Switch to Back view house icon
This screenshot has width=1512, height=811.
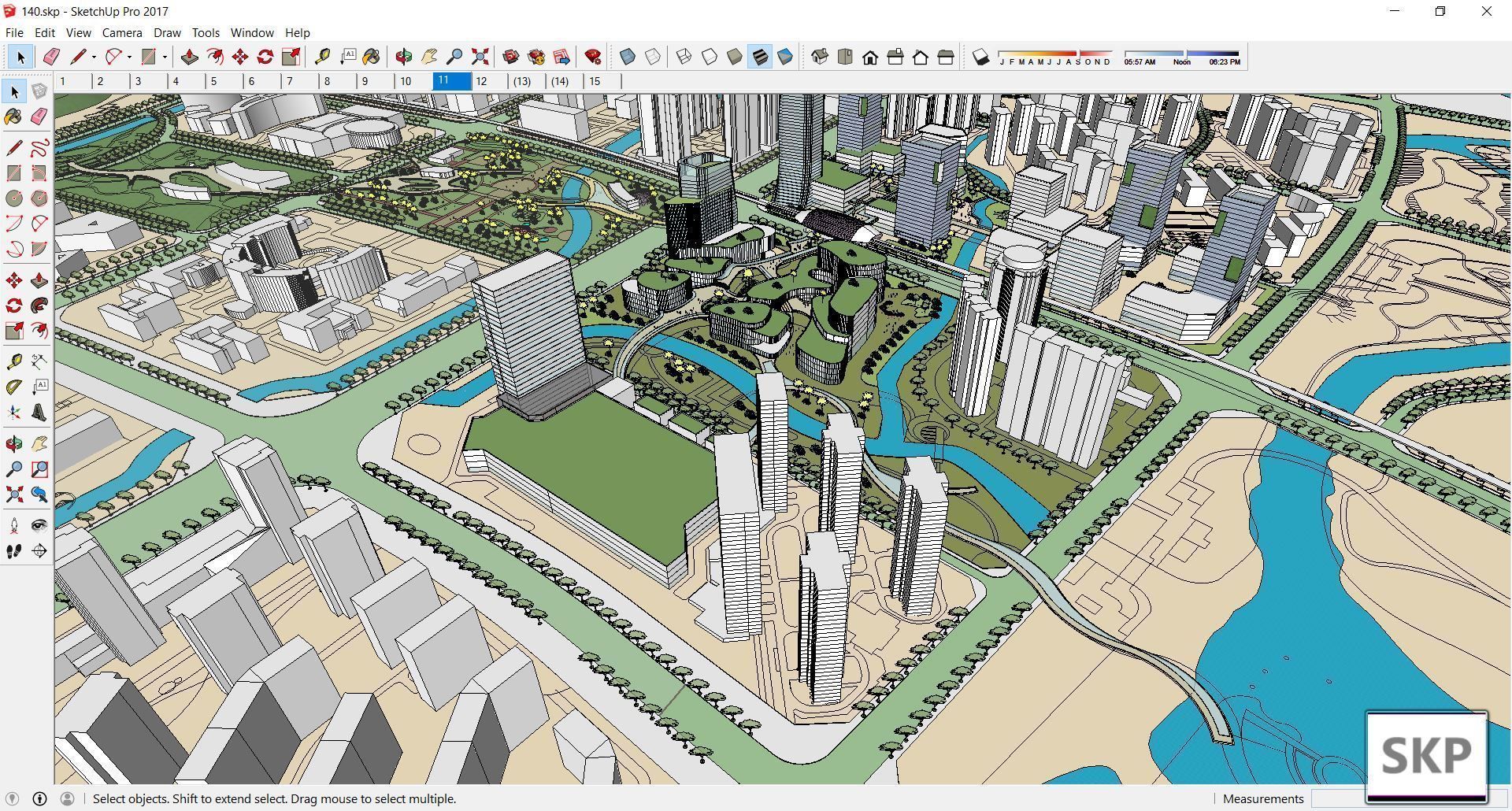tap(921, 57)
